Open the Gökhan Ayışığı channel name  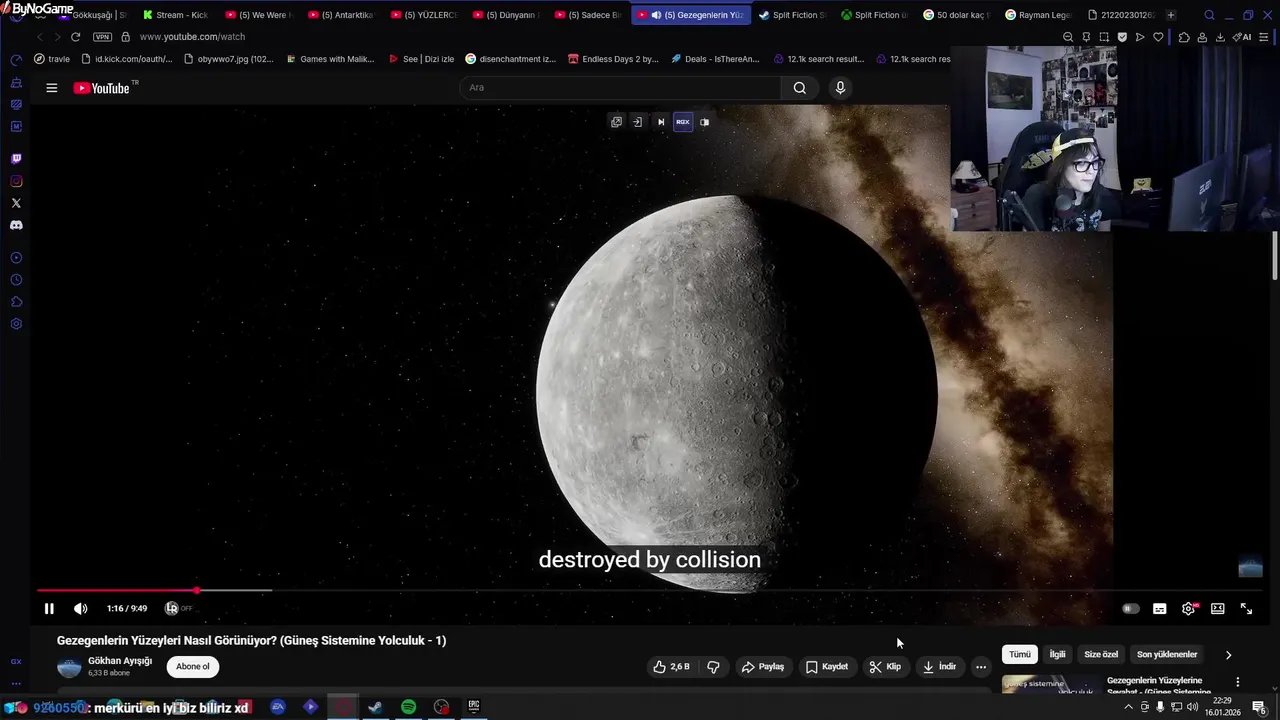pos(120,661)
